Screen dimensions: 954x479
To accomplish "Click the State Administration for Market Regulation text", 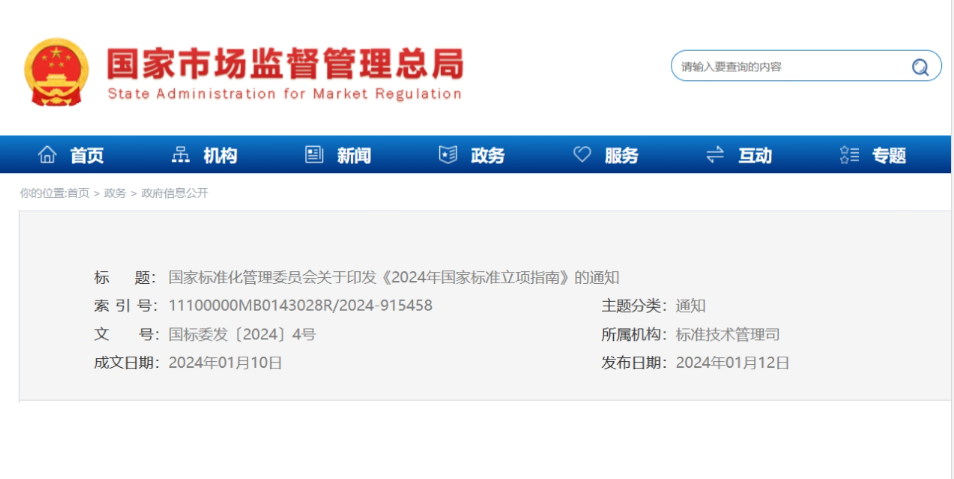I will click(x=285, y=94).
